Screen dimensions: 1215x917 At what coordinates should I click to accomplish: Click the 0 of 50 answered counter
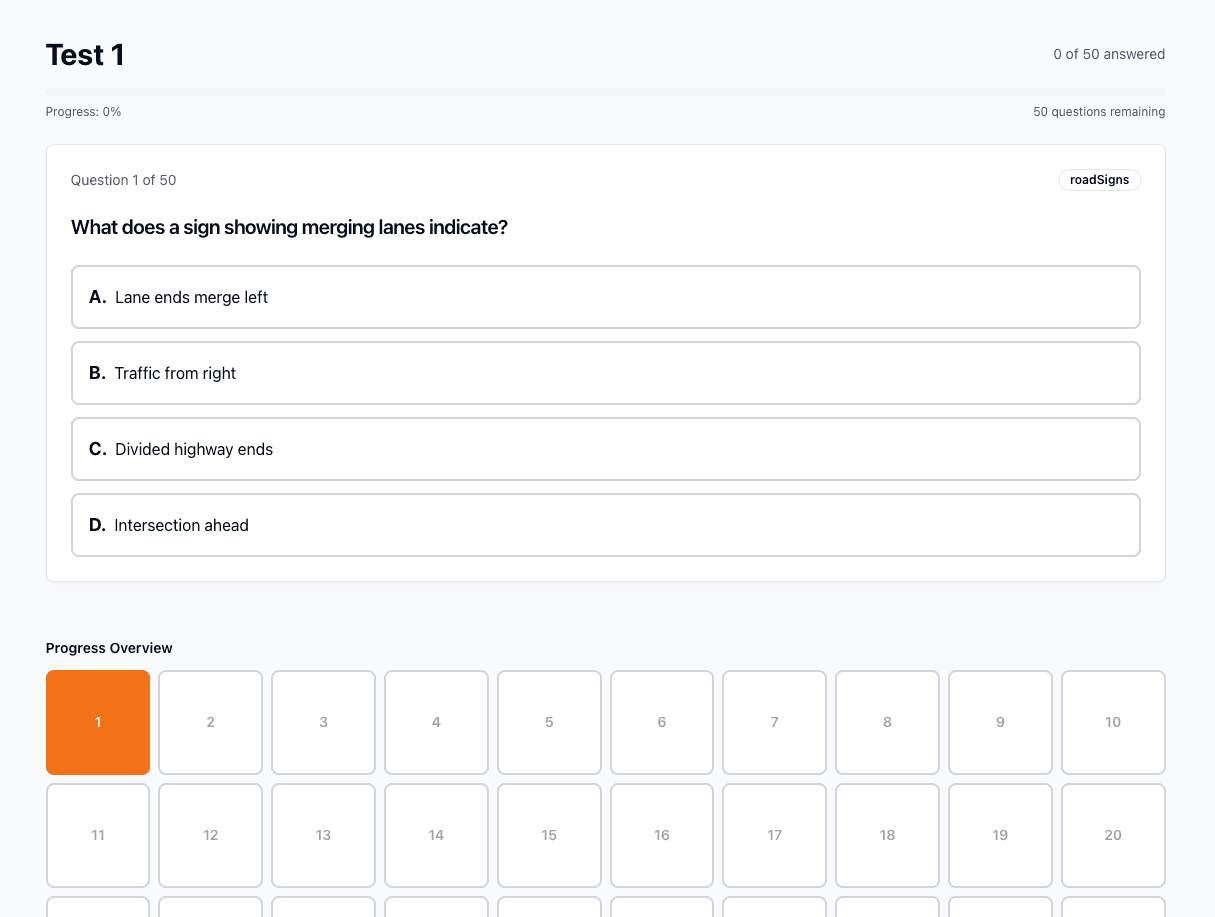[x=1109, y=54]
